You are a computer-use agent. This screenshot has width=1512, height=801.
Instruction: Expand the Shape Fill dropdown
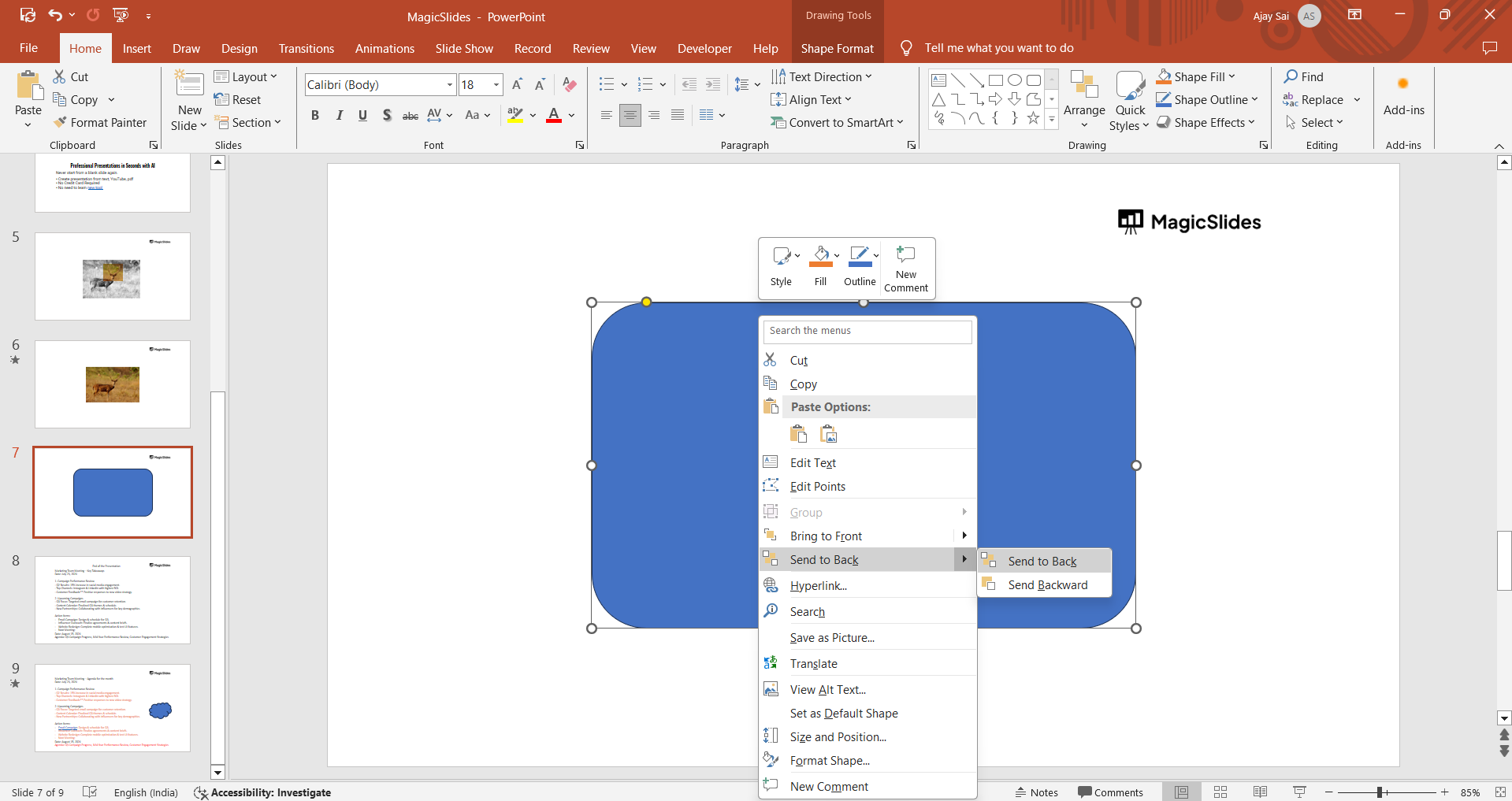1232,76
